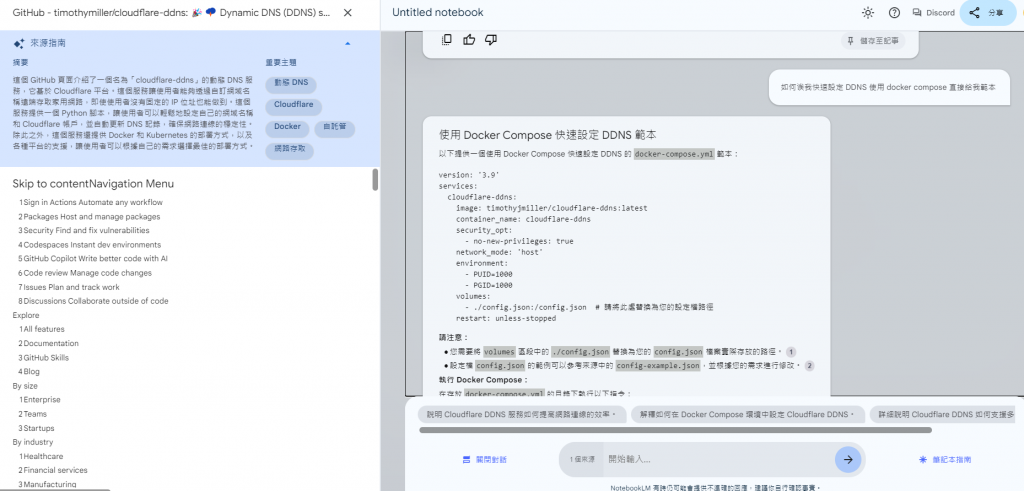Click the suggestions horizontal scrollbar
The width and height of the screenshot is (1024, 491).
point(675,430)
